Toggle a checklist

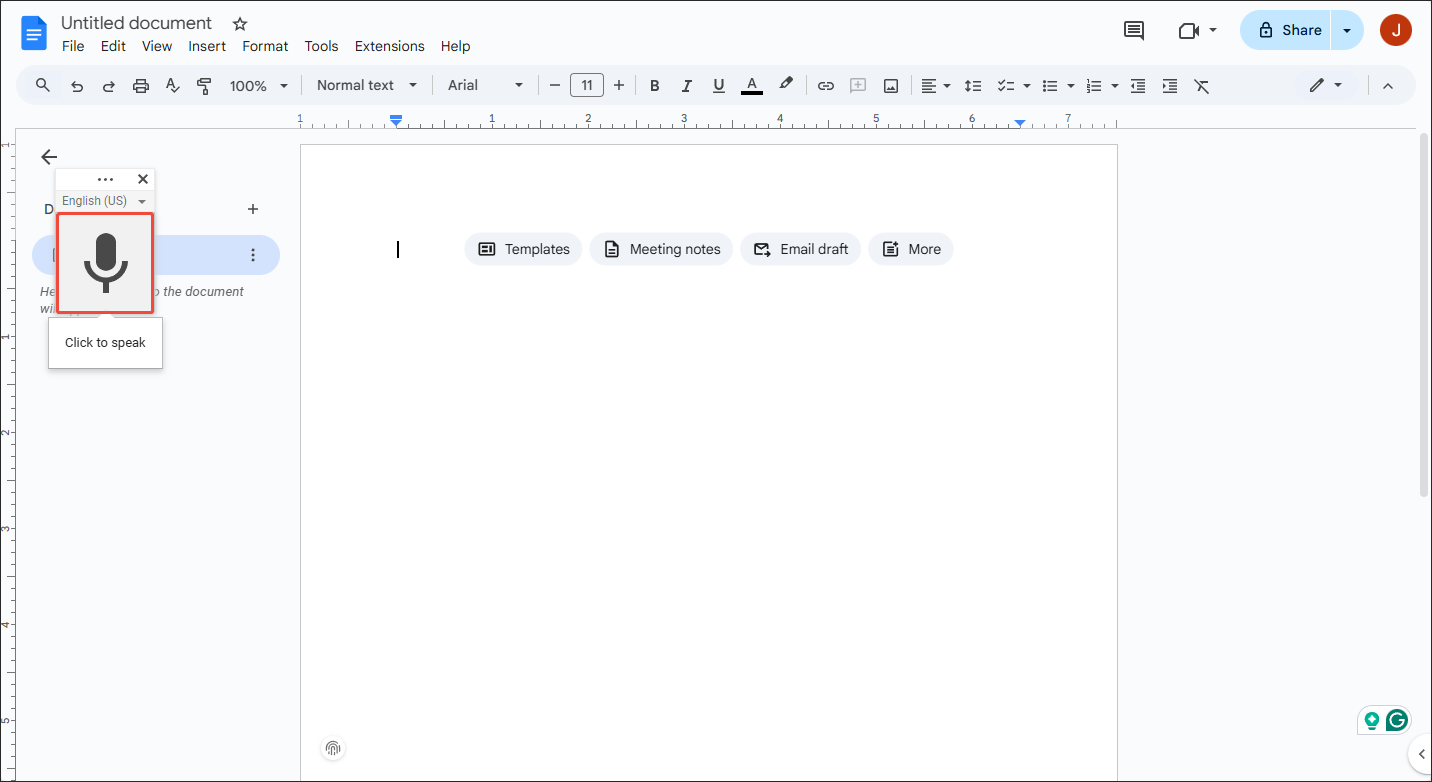(1007, 85)
